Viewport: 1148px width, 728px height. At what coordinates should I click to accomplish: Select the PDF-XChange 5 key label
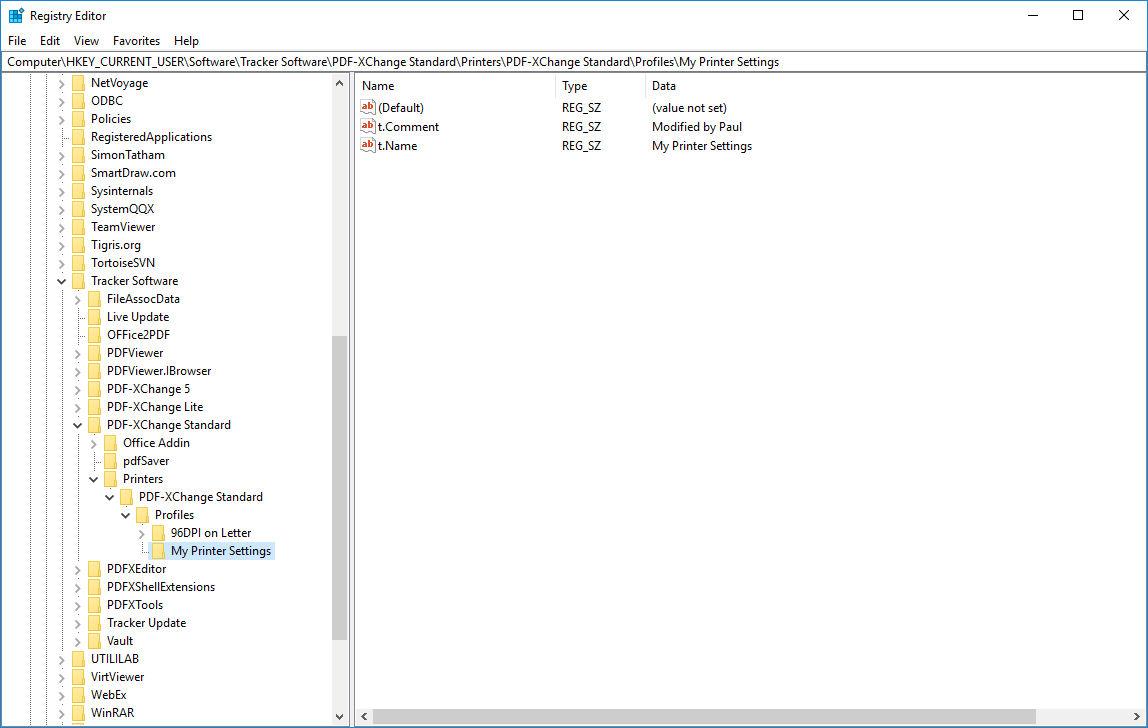[x=149, y=389]
